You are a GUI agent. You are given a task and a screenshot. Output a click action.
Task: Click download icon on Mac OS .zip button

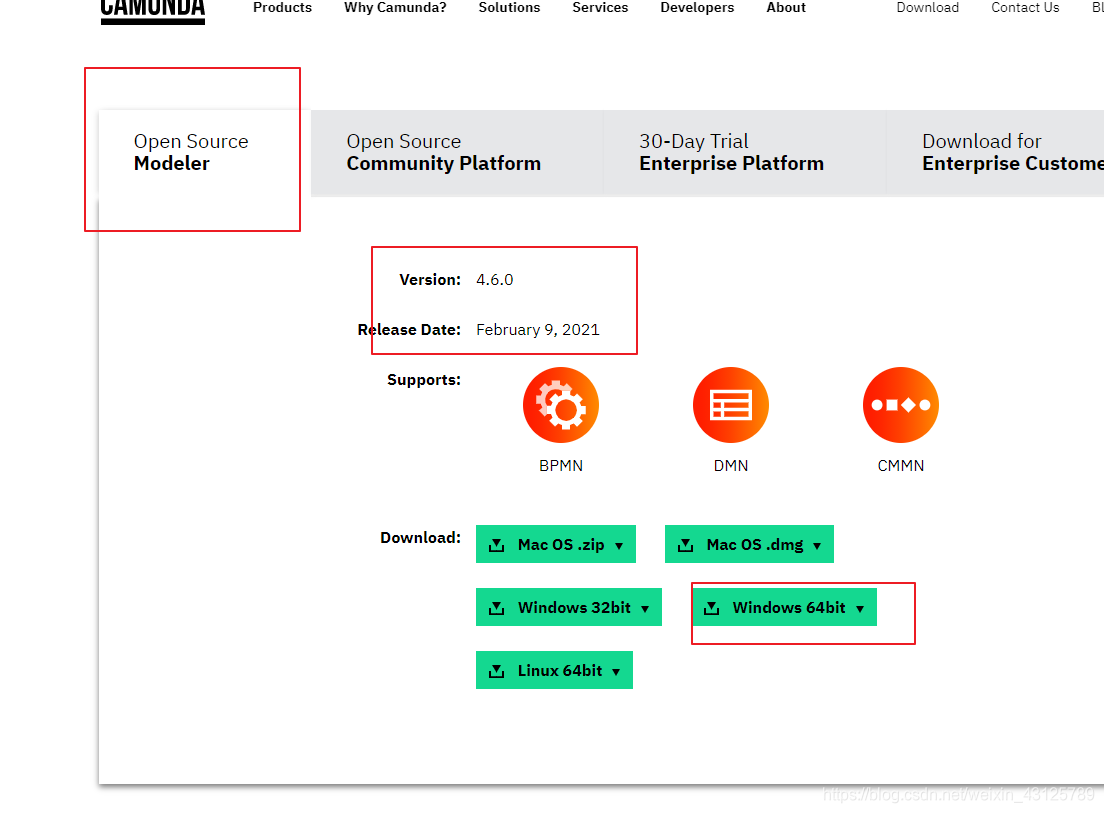pyautogui.click(x=496, y=545)
